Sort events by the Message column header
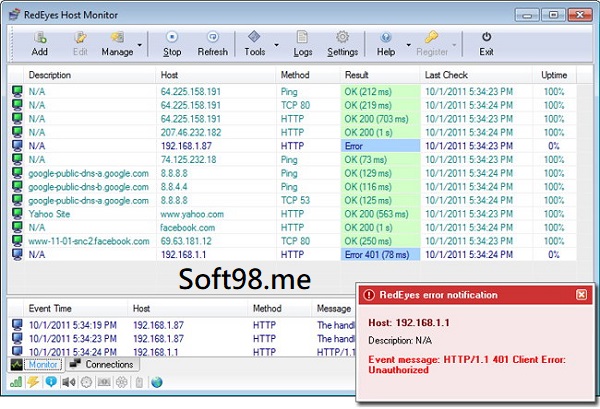 334,308
